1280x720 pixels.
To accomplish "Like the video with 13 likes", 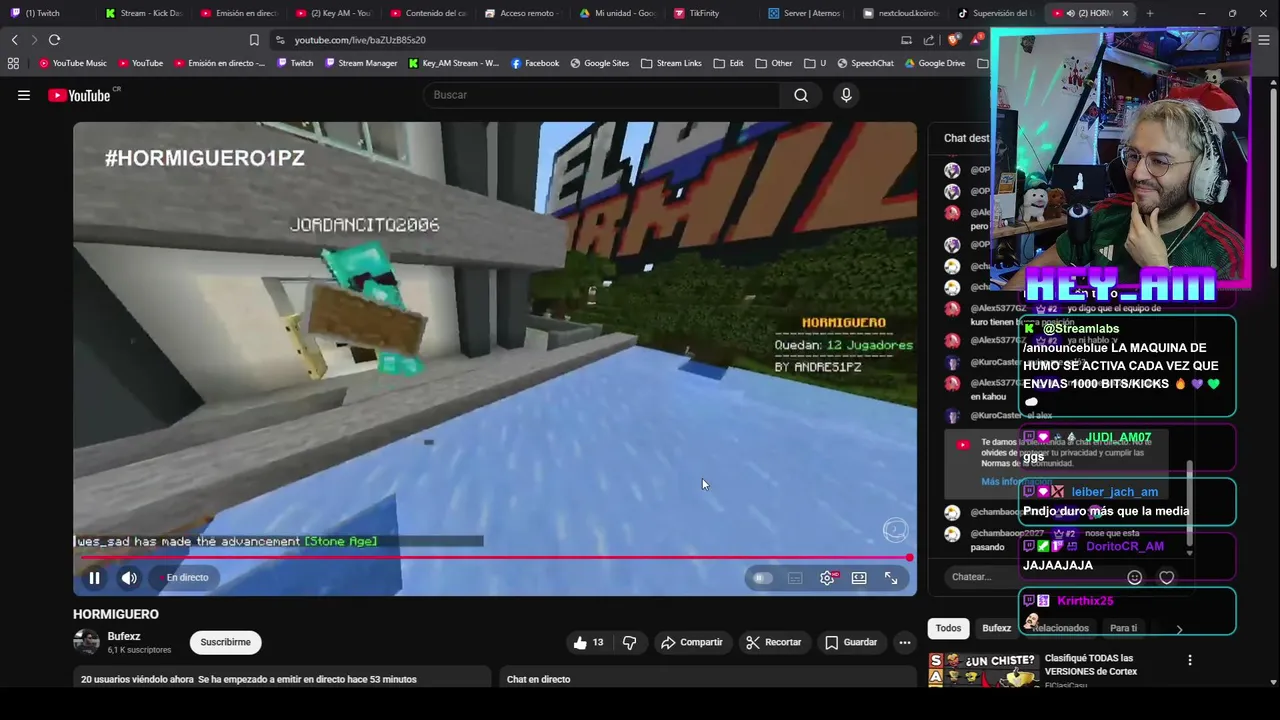I will (588, 642).
